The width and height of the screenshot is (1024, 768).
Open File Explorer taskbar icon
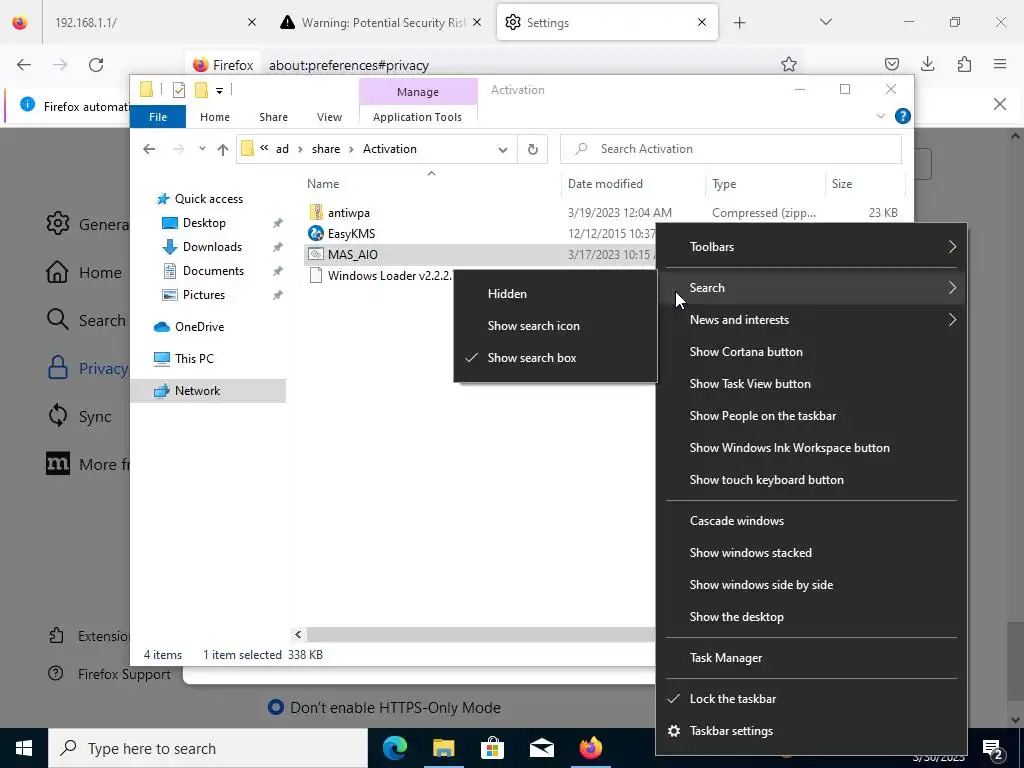click(443, 748)
